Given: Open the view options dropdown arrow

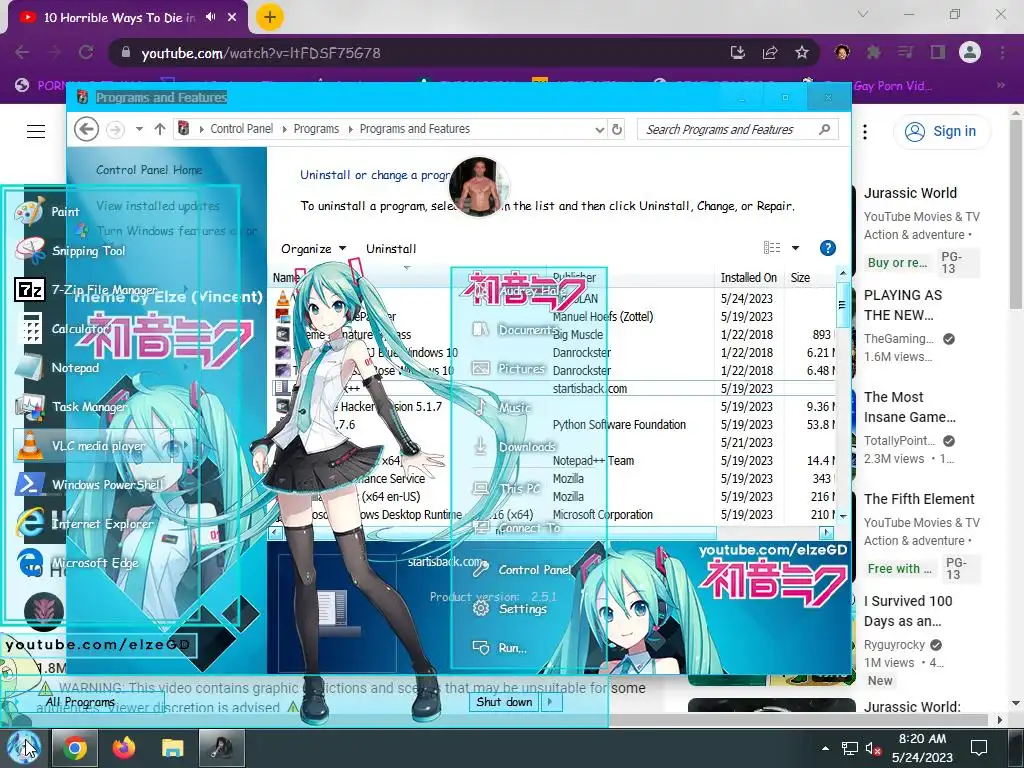Looking at the screenshot, I should click(795, 248).
